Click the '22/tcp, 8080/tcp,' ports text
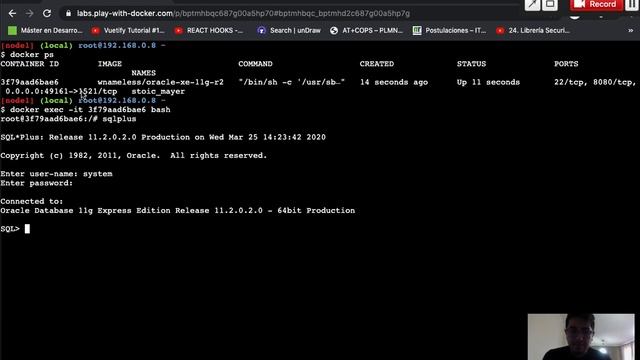The height and width of the screenshot is (360, 640). point(595,82)
